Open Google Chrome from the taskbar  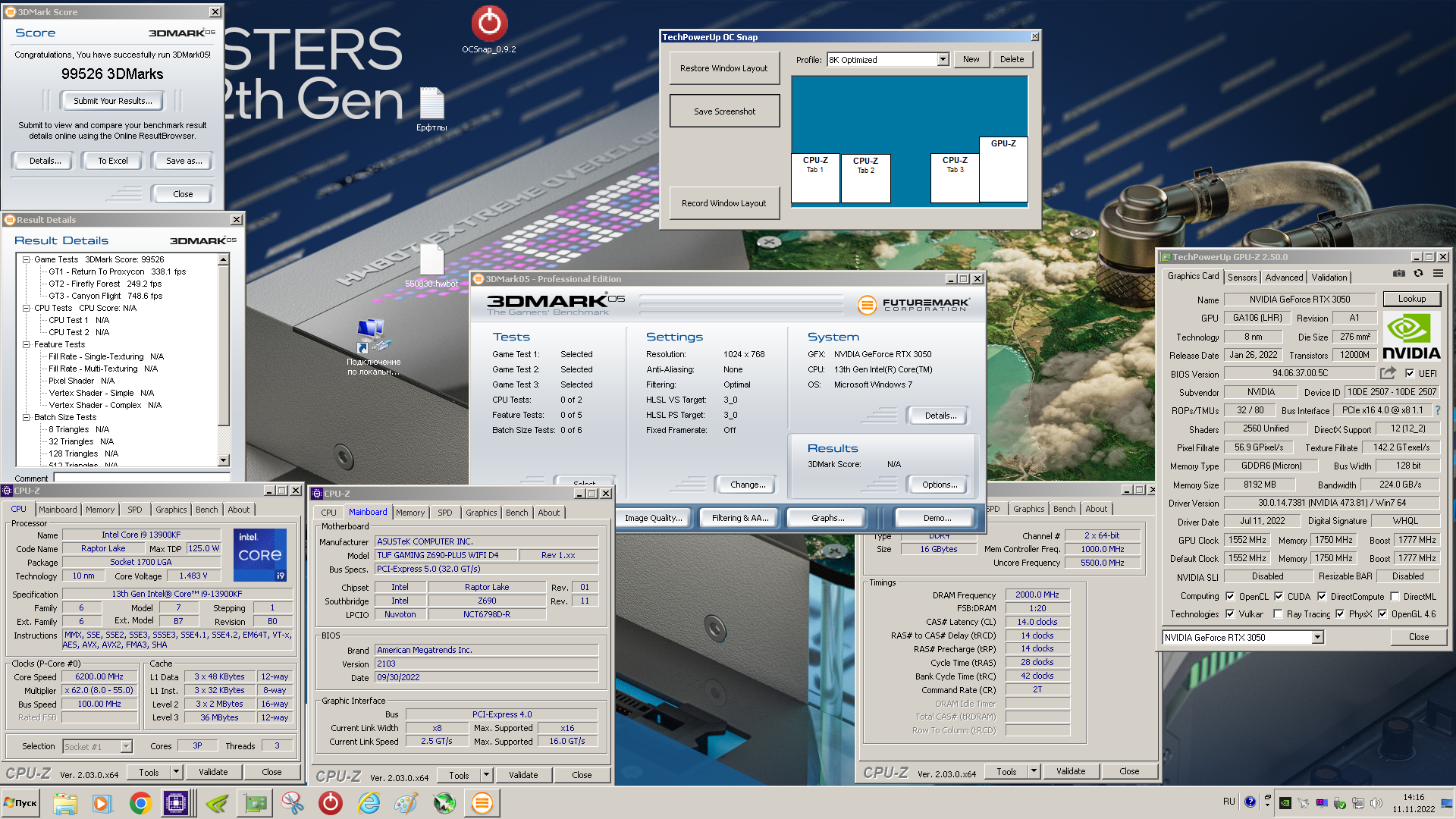pyautogui.click(x=140, y=803)
